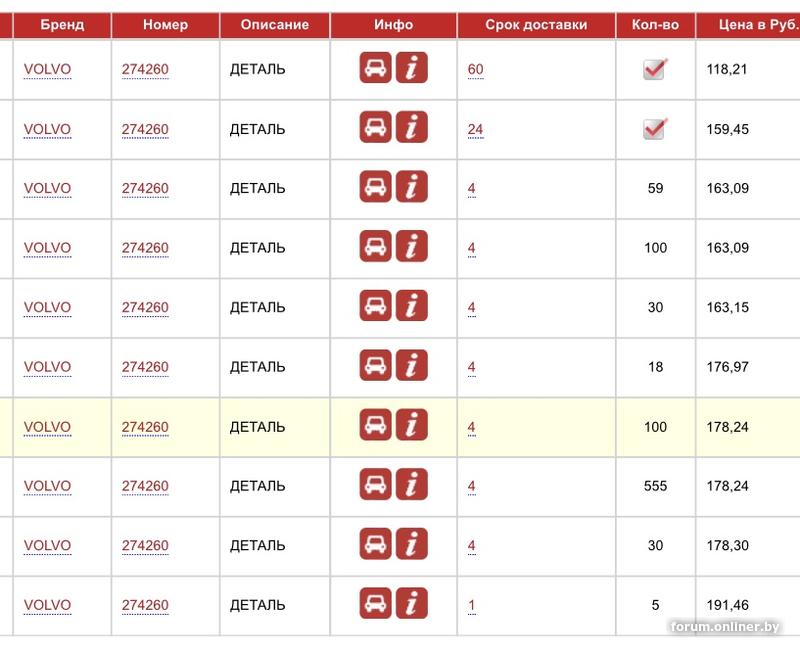Click the car icon in the 118,21 row
Viewport: 800px width, 648px height.
[376, 68]
